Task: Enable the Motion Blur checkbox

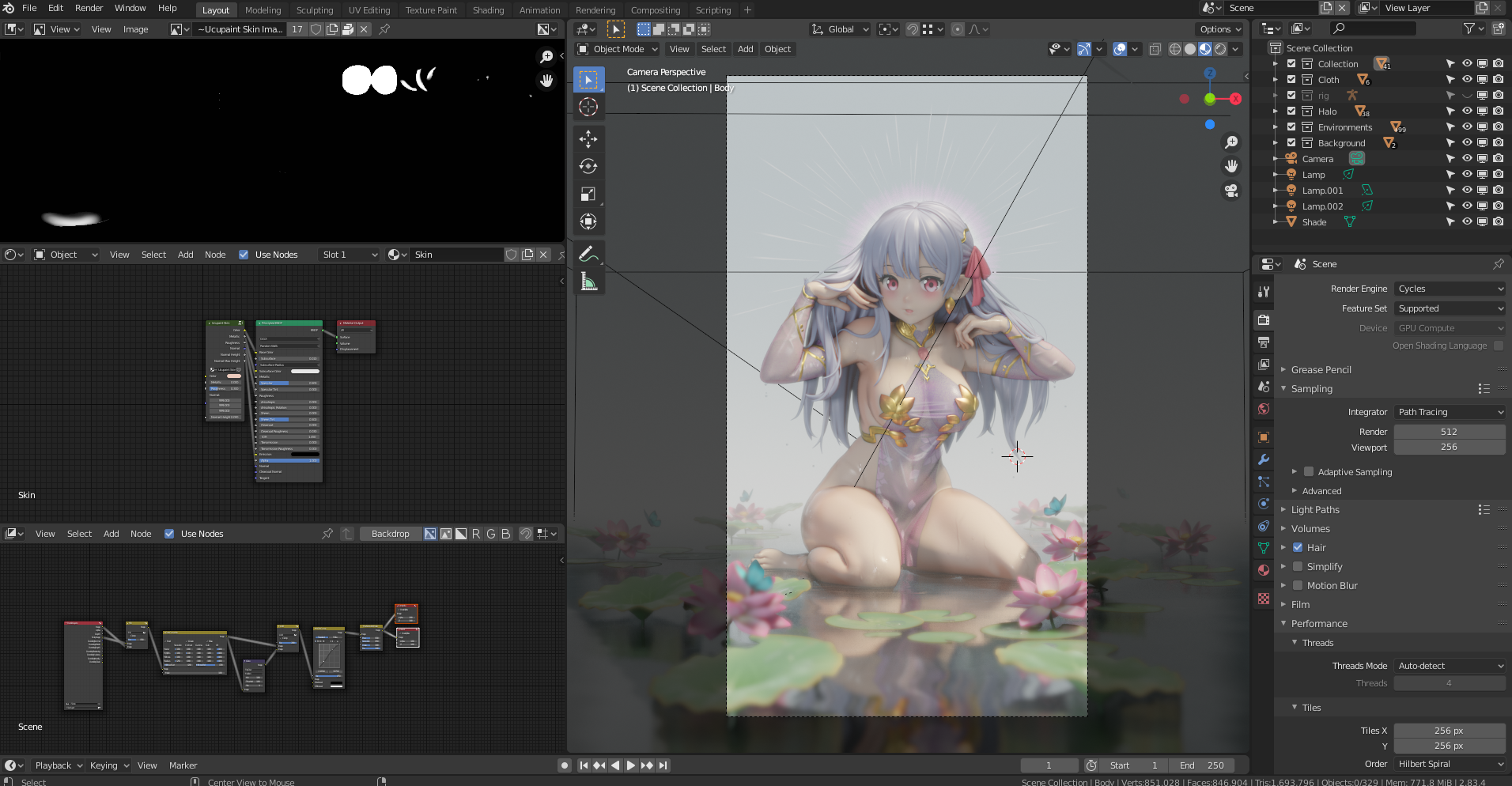Action: (1298, 585)
